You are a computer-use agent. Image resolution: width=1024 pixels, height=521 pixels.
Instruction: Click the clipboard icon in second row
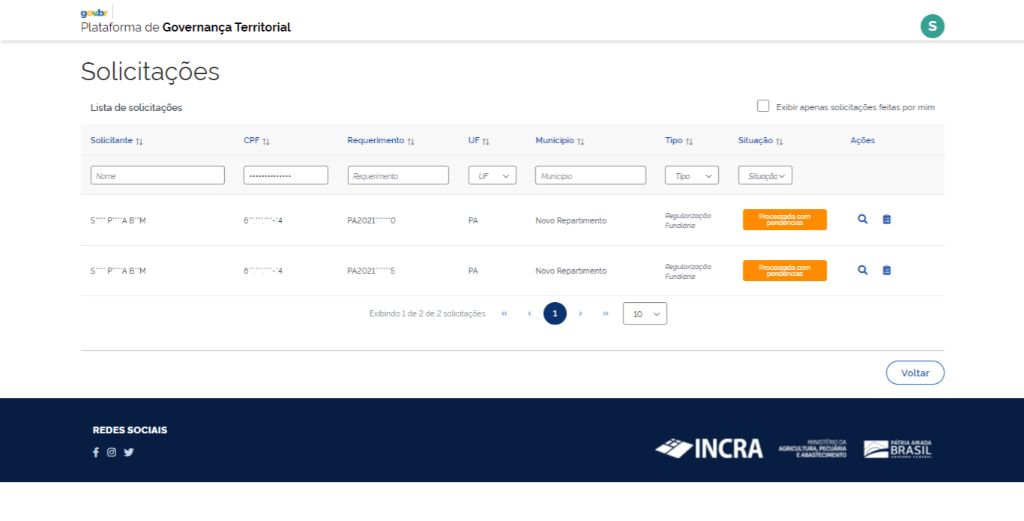pos(887,270)
